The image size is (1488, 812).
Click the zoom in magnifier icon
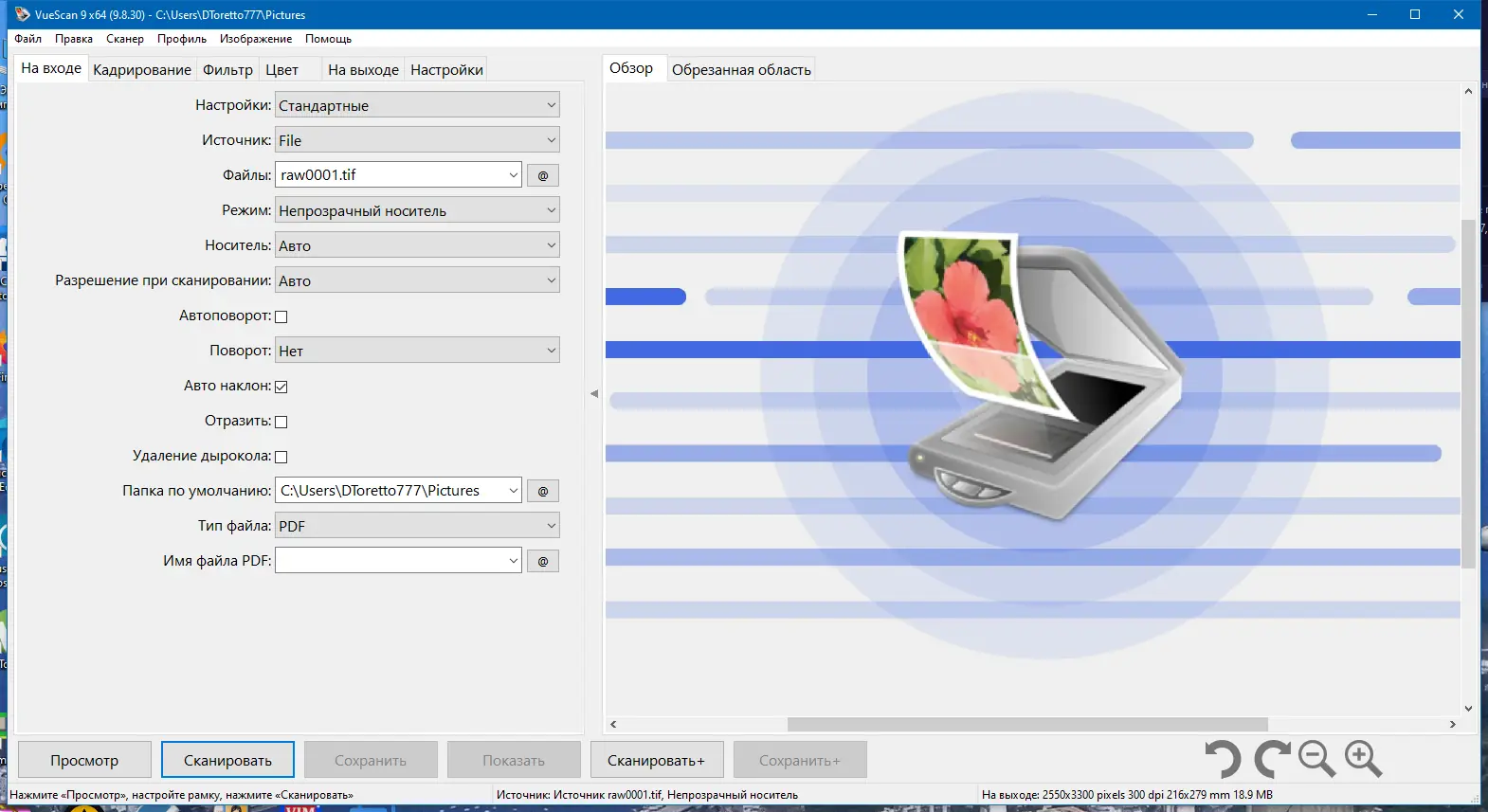[1363, 759]
